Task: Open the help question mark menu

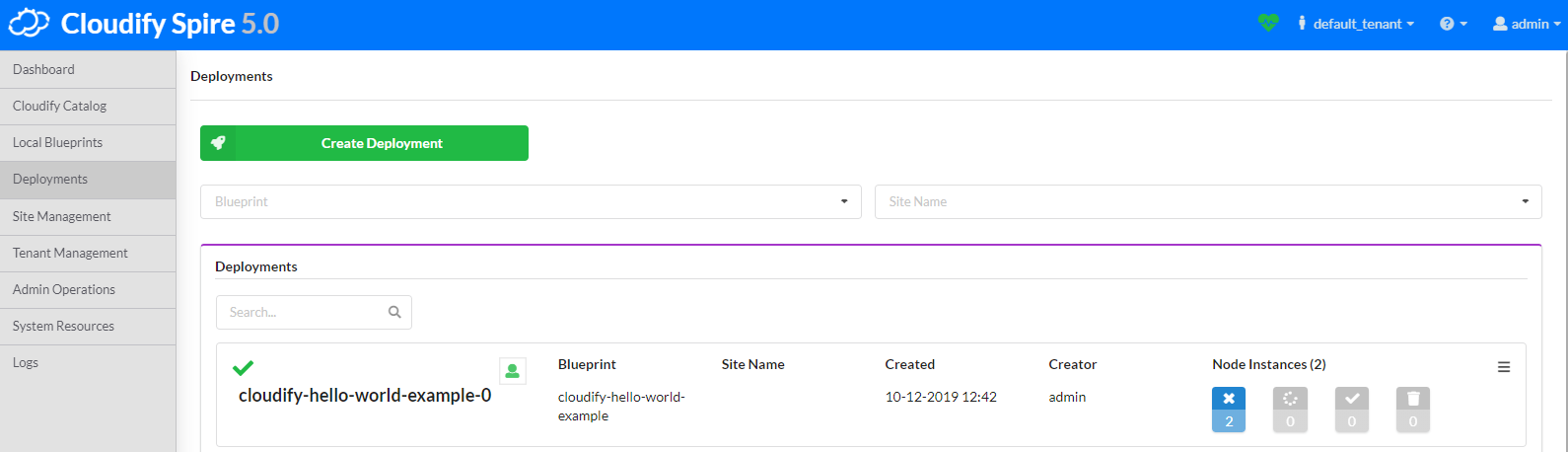Action: 1453,24
